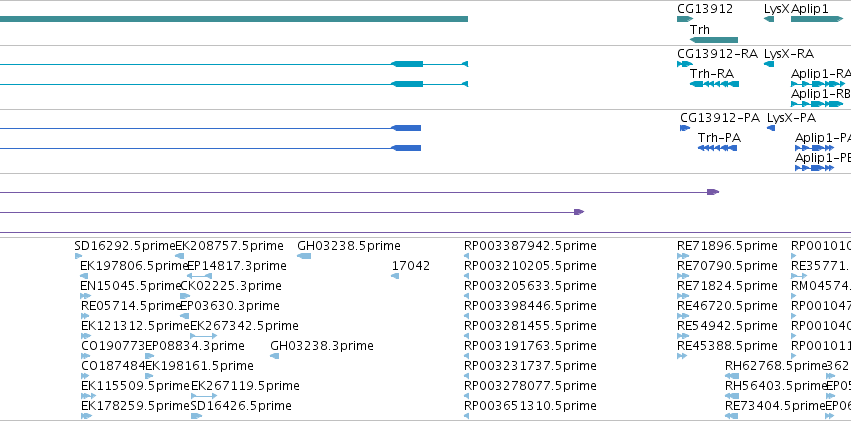Click the LysX-RA transcript label
Viewport: 851px width, 421px height.
coord(789,54)
